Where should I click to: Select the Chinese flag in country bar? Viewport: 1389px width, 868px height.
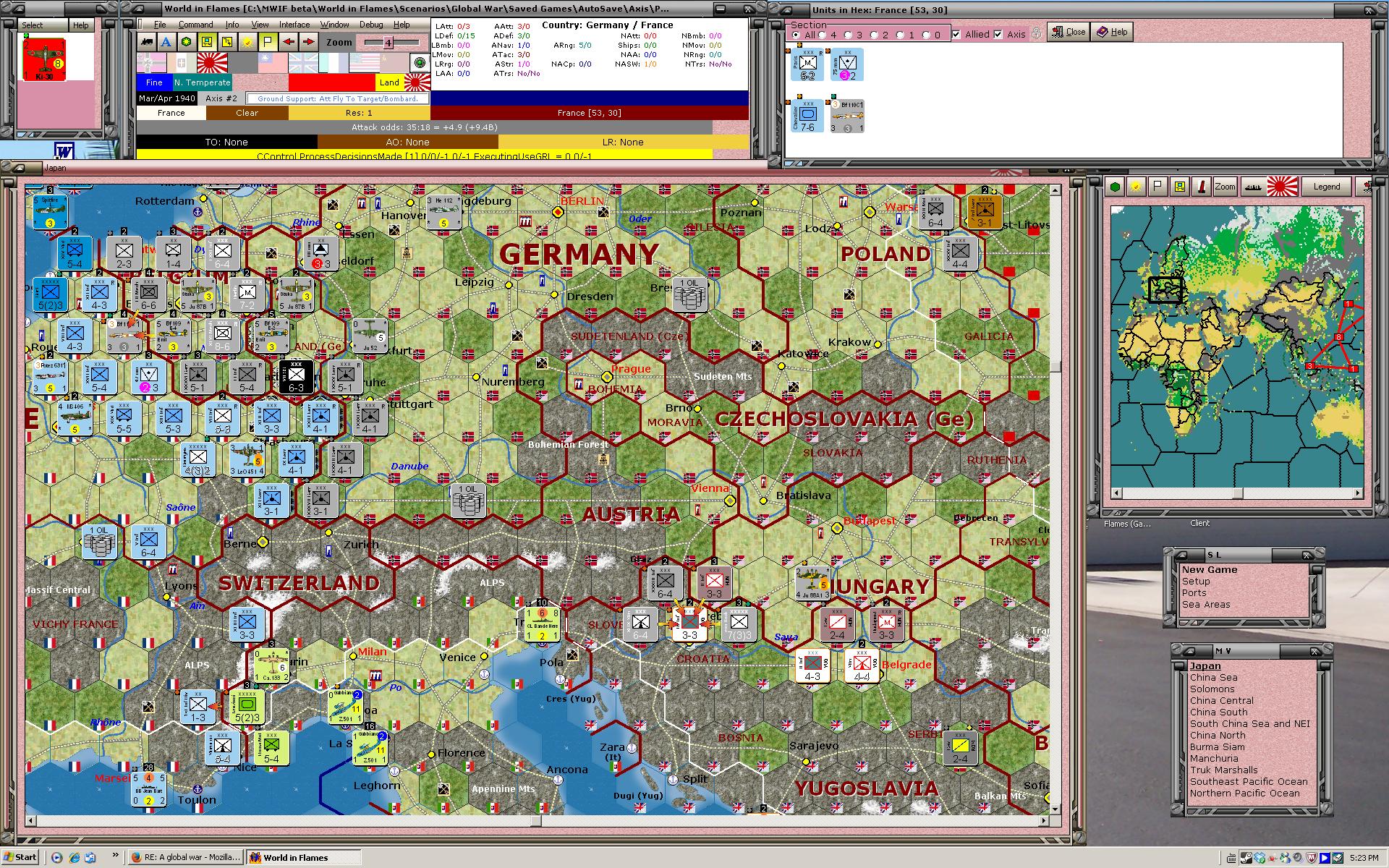pyautogui.click(x=273, y=63)
